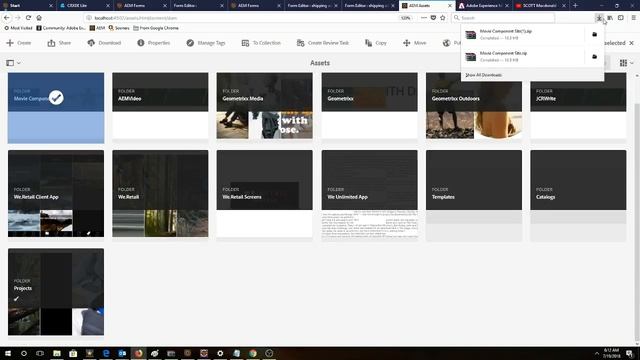Viewport: 640px width, 360px height.
Task: Open folder for first Movie Component zip download
Action: (x=594, y=34)
